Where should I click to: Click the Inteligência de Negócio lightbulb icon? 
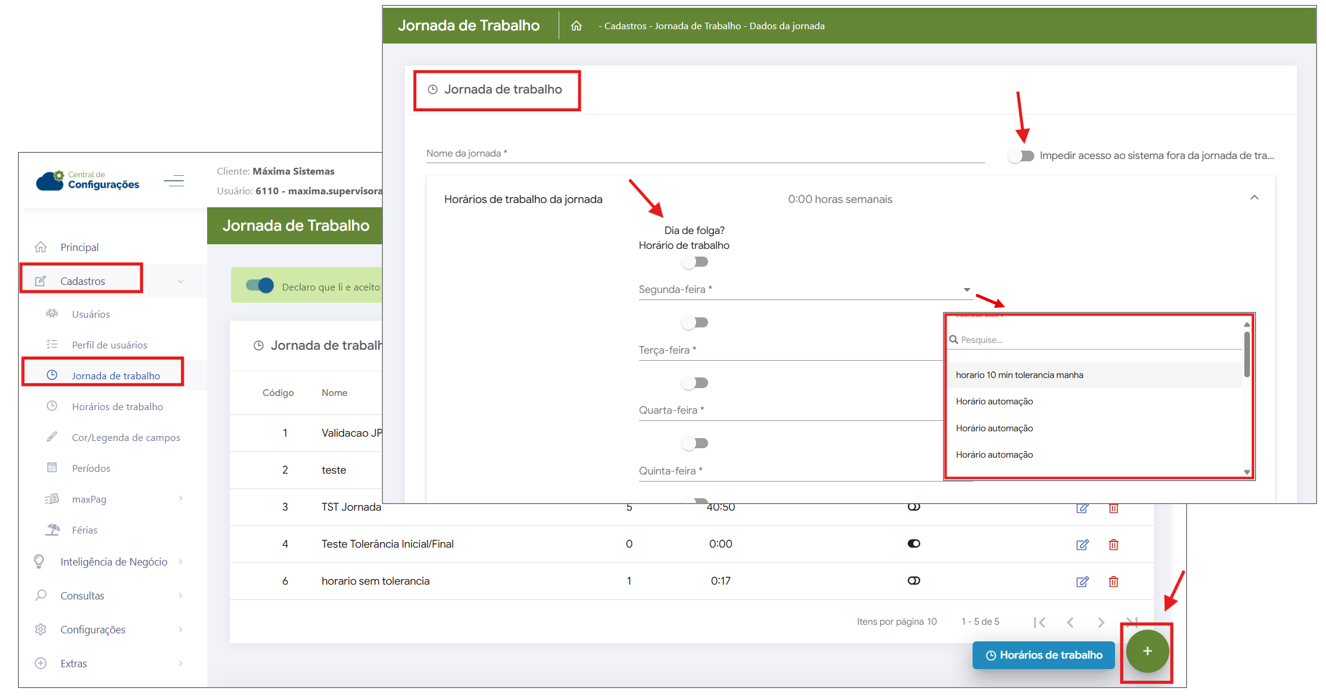point(40,562)
